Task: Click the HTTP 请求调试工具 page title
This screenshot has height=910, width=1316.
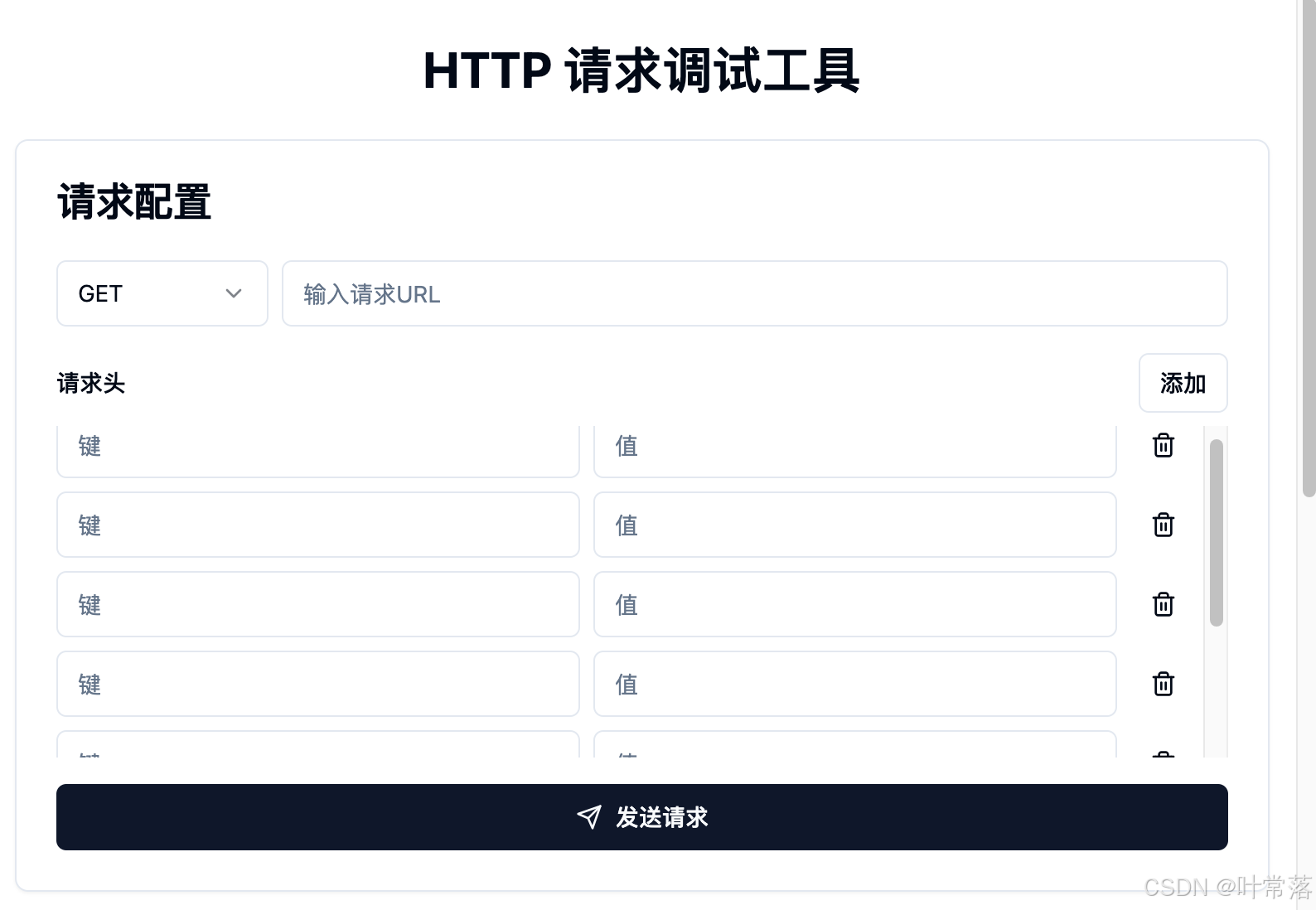Action: [641, 70]
